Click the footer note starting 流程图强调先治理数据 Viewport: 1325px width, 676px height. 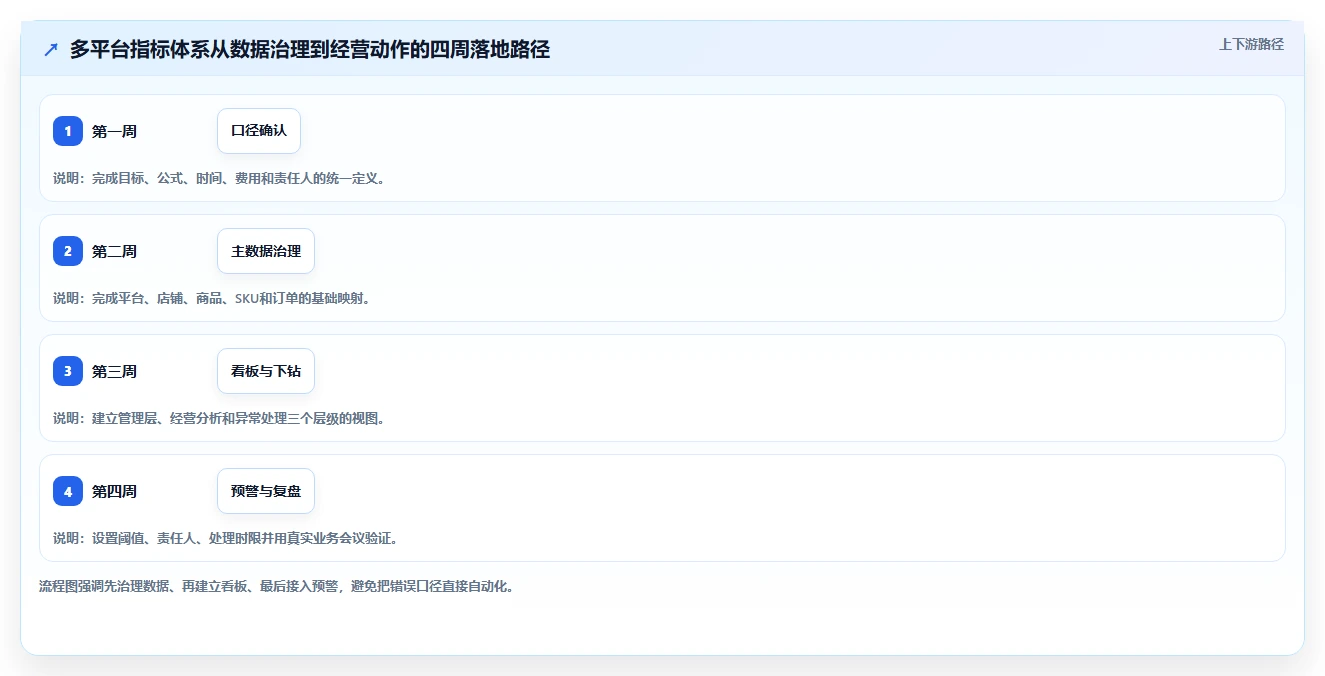point(277,586)
